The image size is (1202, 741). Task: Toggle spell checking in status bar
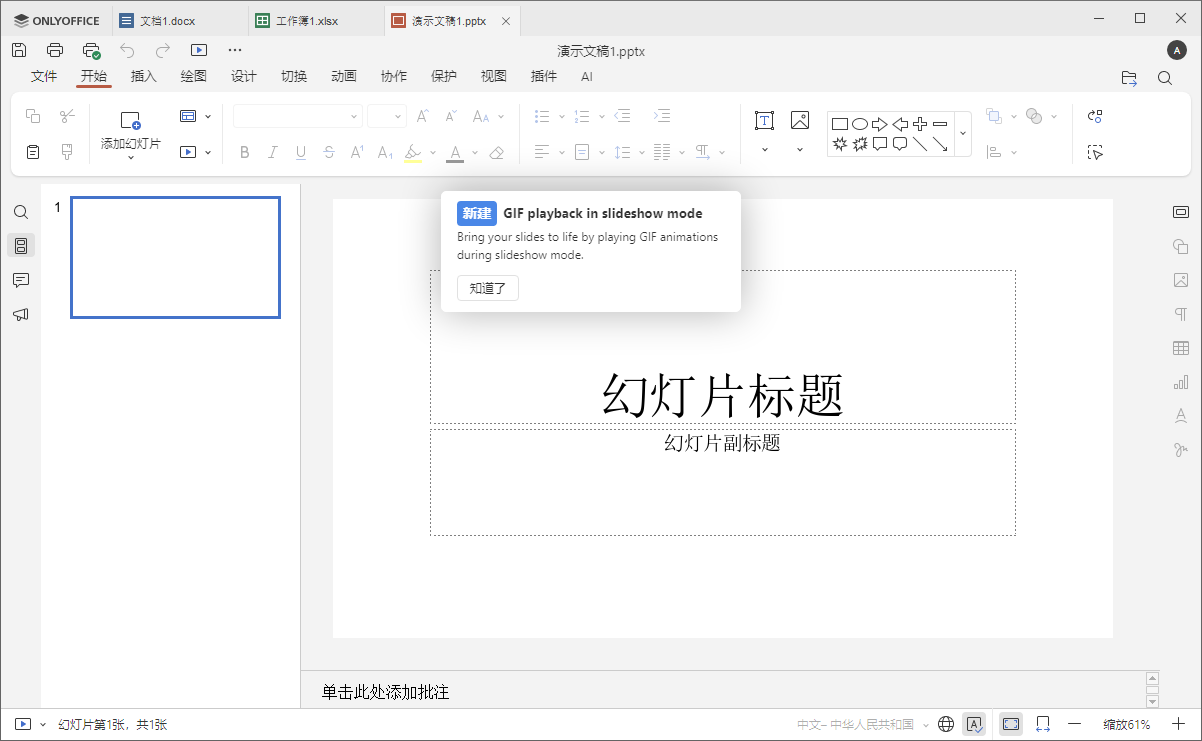974,723
